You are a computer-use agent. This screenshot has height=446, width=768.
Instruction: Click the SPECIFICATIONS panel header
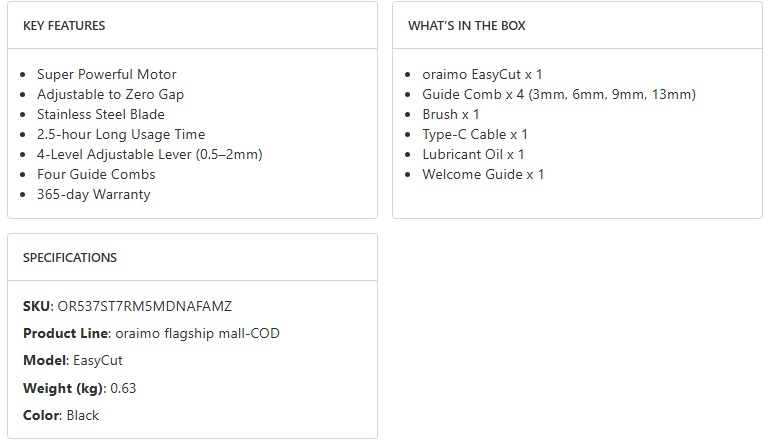coord(70,258)
